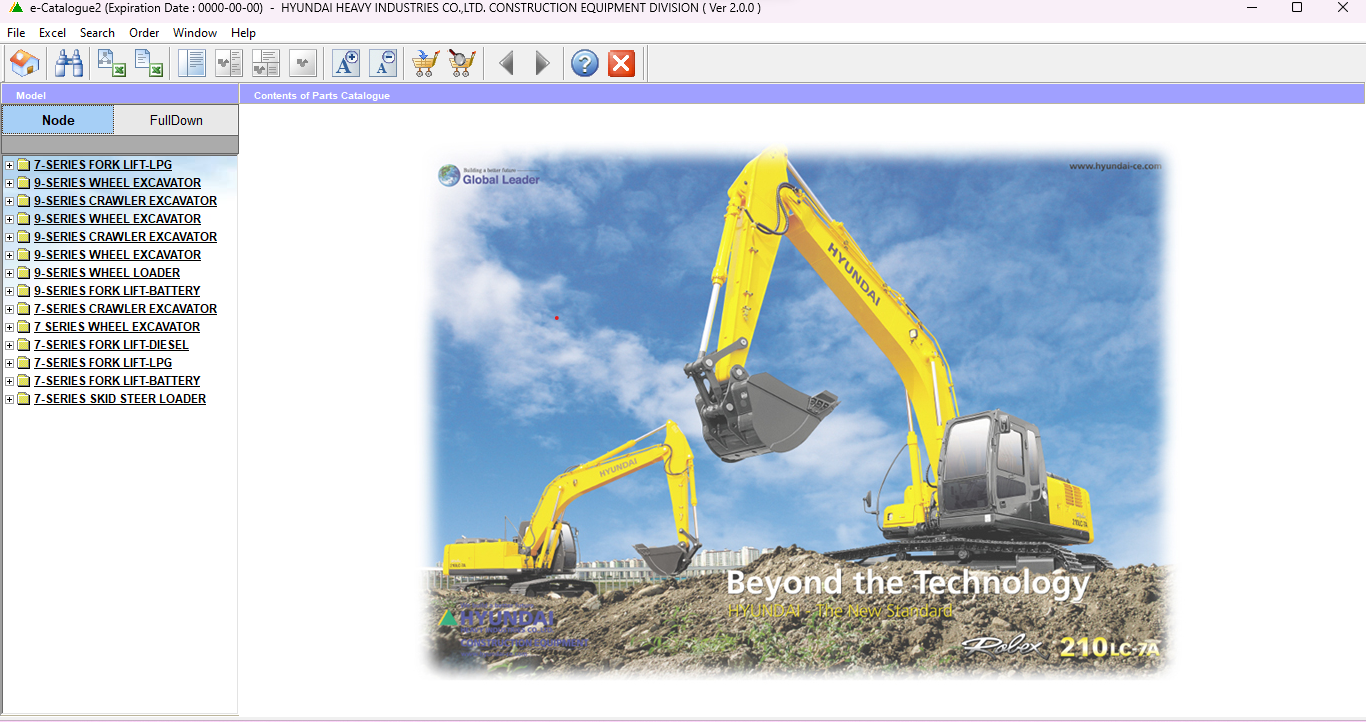Open the Window menu

(195, 33)
